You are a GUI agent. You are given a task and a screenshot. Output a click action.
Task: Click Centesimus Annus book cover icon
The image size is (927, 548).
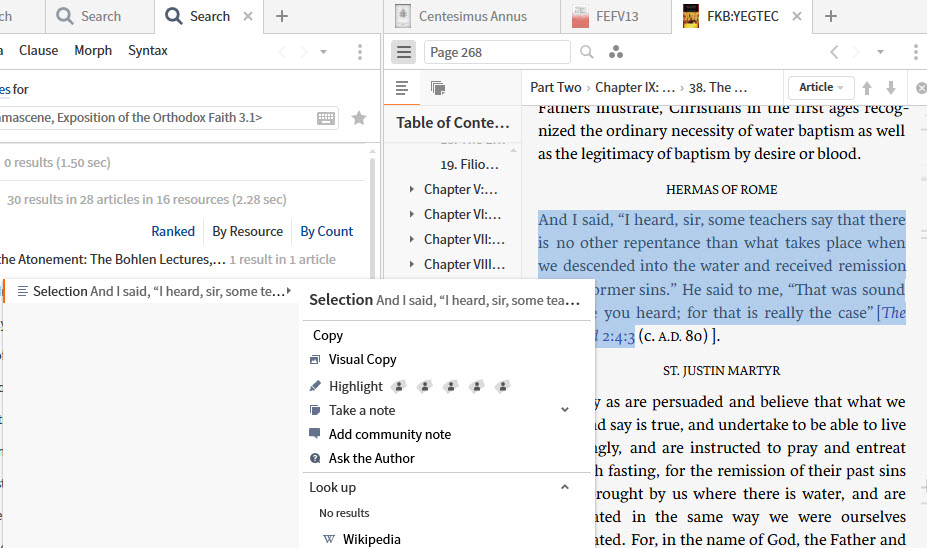pyautogui.click(x=403, y=16)
